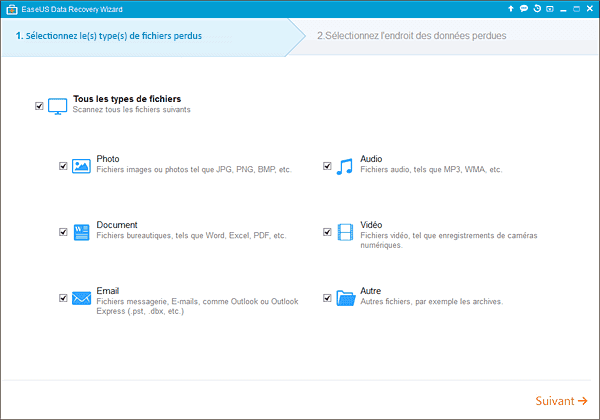Toggle the Document checkbox
The width and height of the screenshot is (600, 420).
click(63, 232)
